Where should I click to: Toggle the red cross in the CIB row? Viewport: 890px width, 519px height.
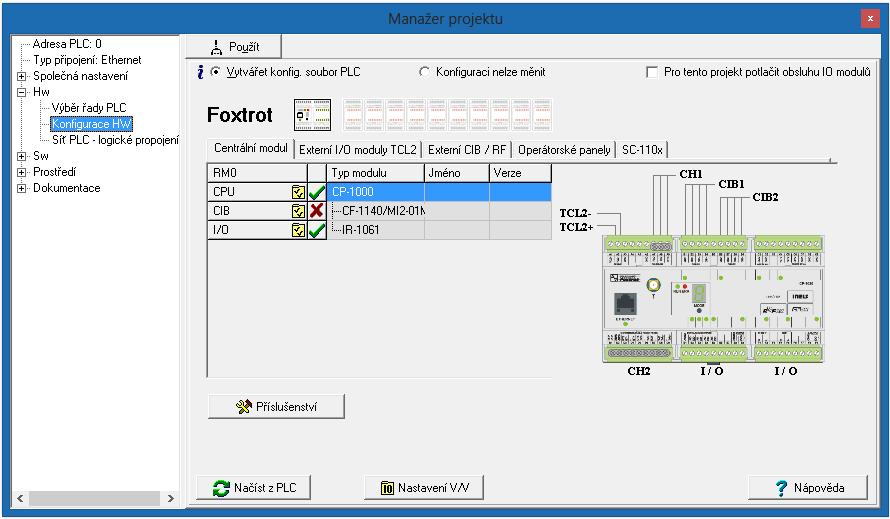pos(317,211)
